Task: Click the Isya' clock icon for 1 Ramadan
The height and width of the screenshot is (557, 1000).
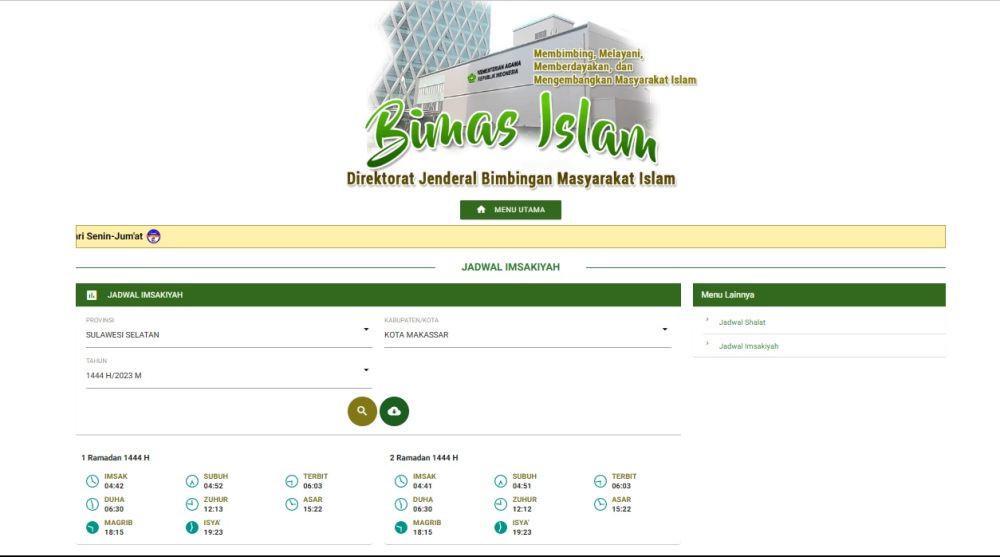Action: click(192, 528)
